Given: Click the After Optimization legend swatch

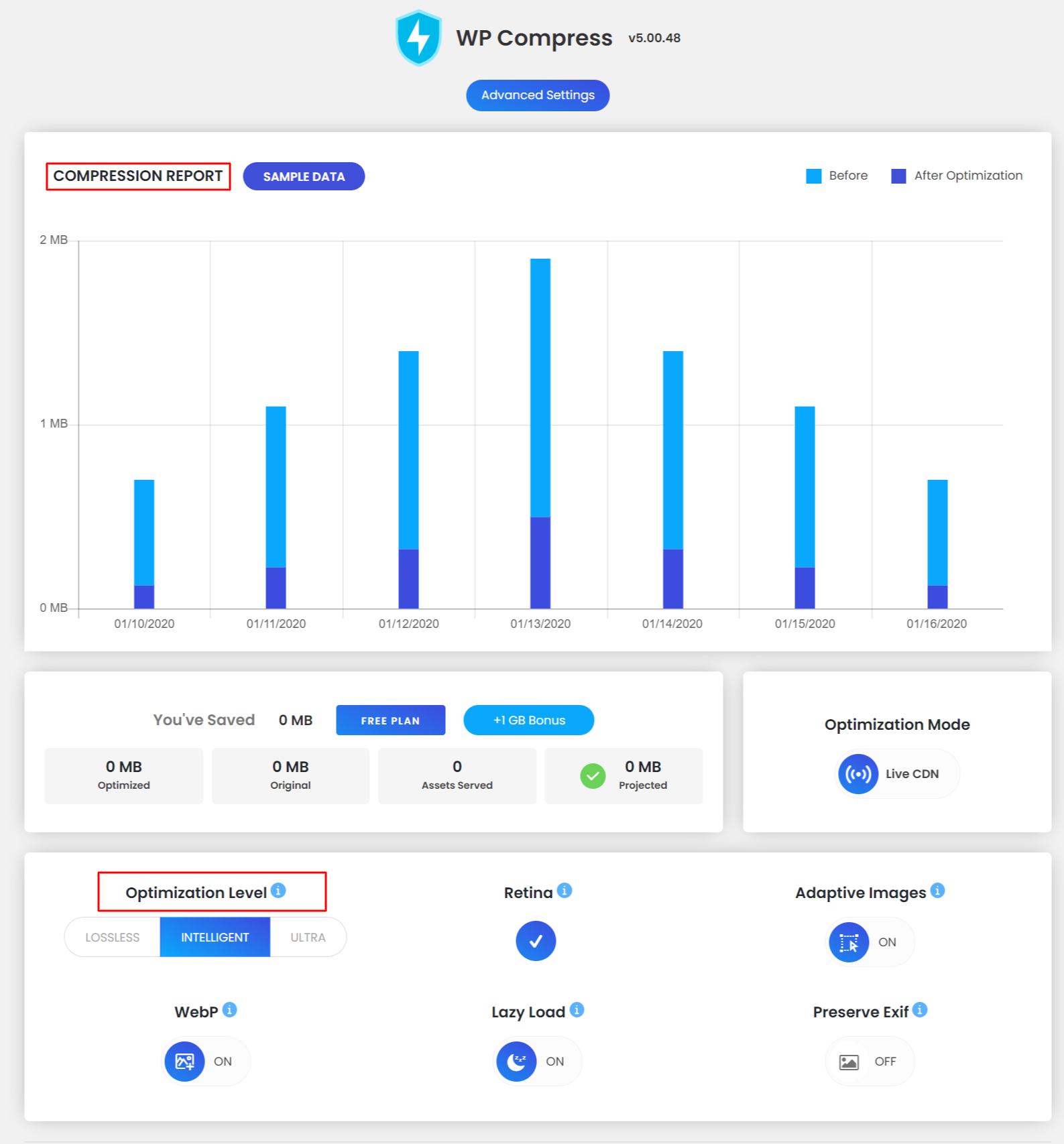Looking at the screenshot, I should [x=898, y=176].
